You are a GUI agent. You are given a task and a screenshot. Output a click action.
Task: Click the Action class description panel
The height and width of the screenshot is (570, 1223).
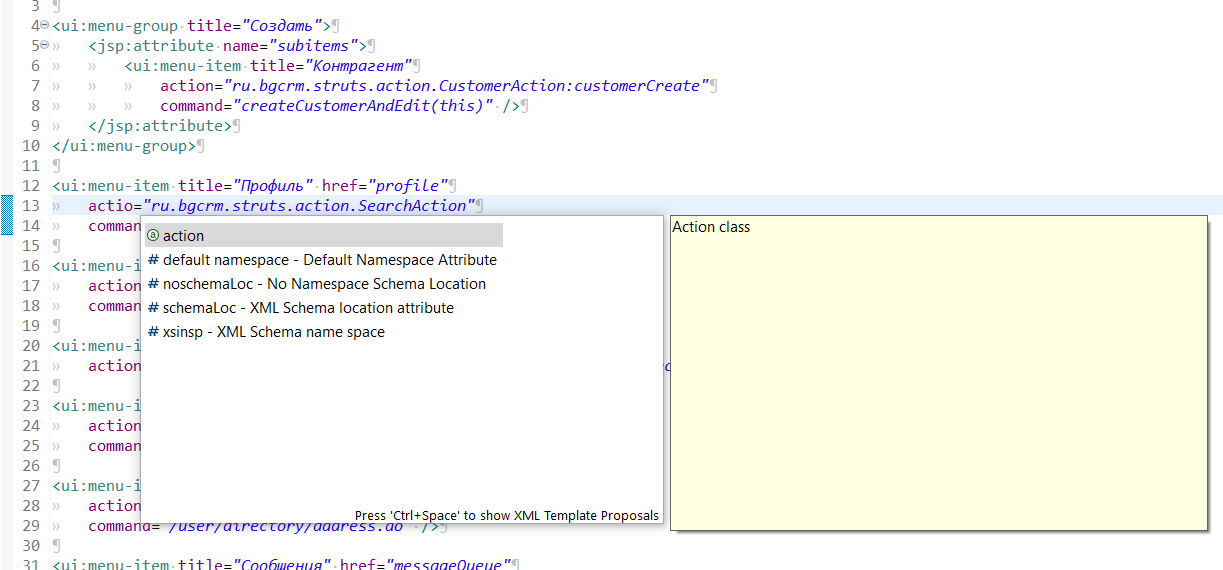click(938, 370)
